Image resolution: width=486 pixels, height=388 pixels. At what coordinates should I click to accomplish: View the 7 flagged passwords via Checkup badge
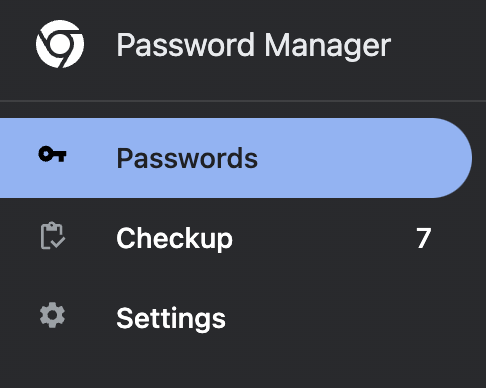click(424, 238)
